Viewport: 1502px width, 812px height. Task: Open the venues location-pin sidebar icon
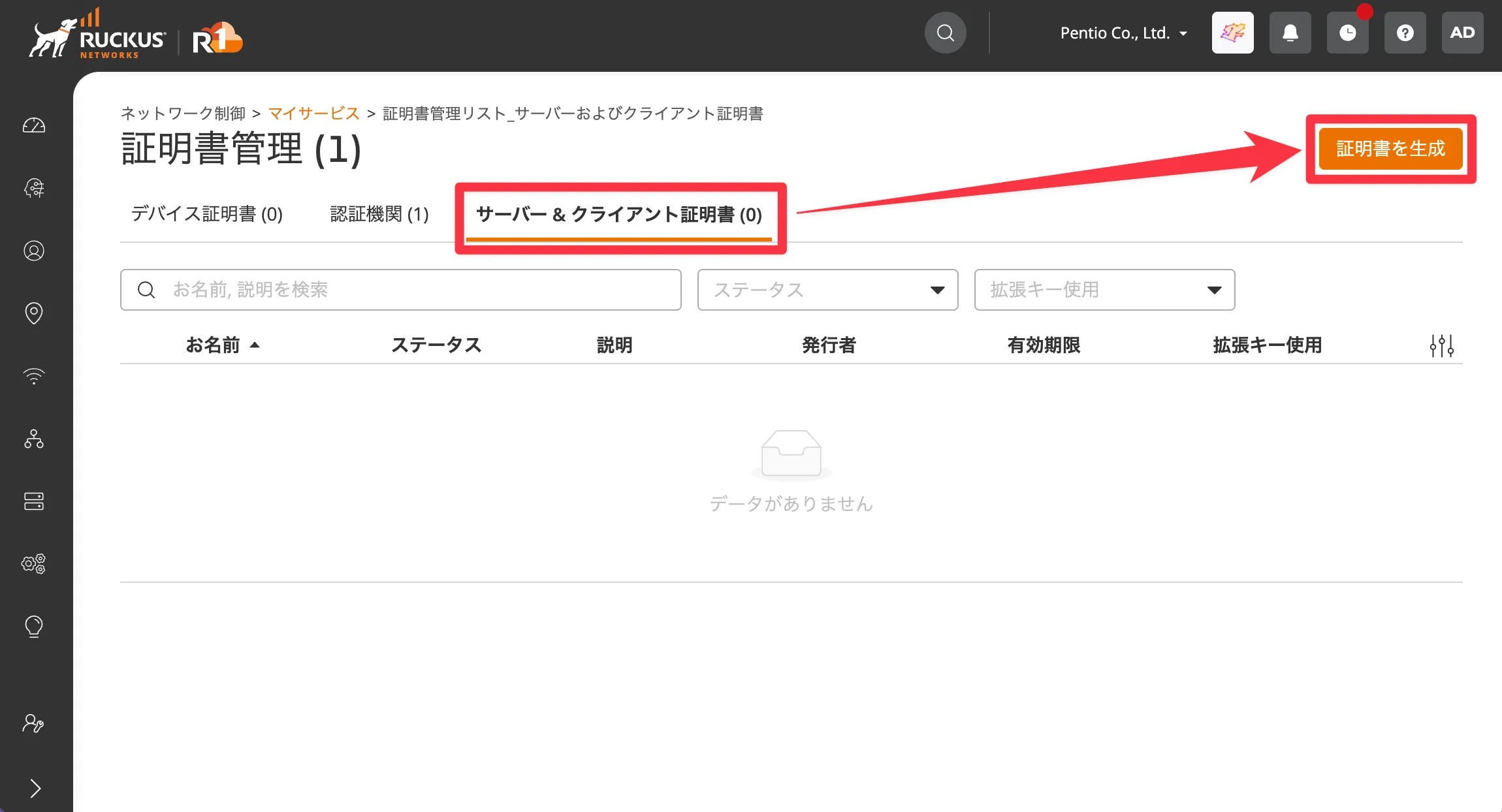point(34,313)
